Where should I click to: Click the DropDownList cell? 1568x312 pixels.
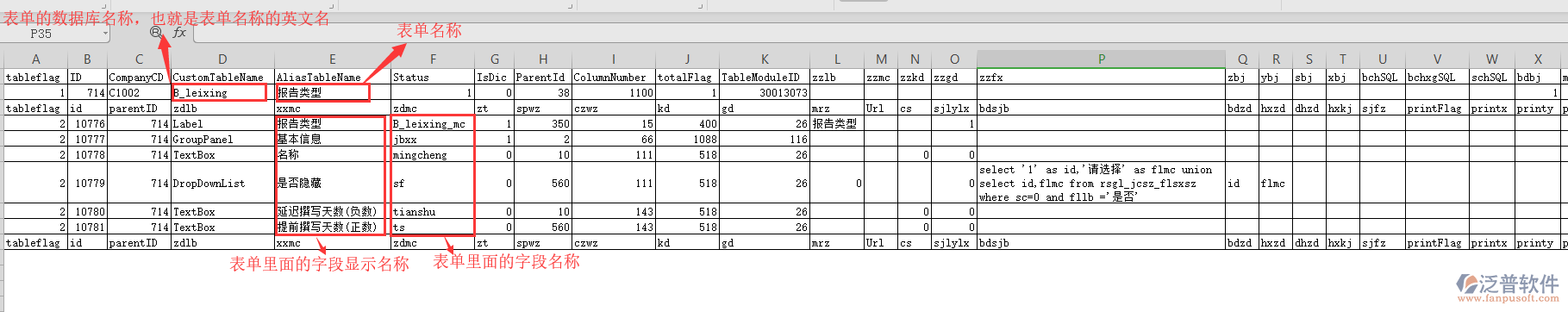[x=222, y=183]
